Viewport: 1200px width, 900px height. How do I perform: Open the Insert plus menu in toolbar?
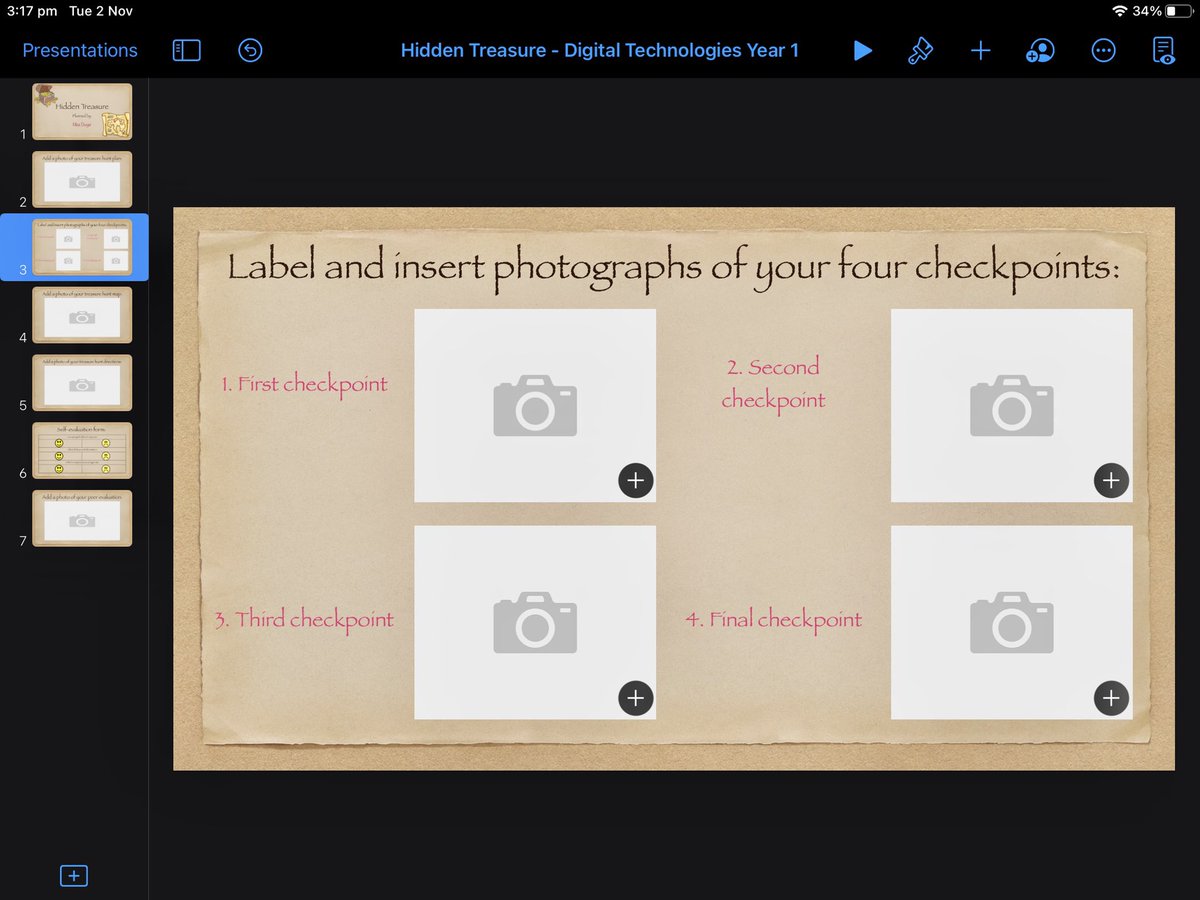tap(981, 50)
